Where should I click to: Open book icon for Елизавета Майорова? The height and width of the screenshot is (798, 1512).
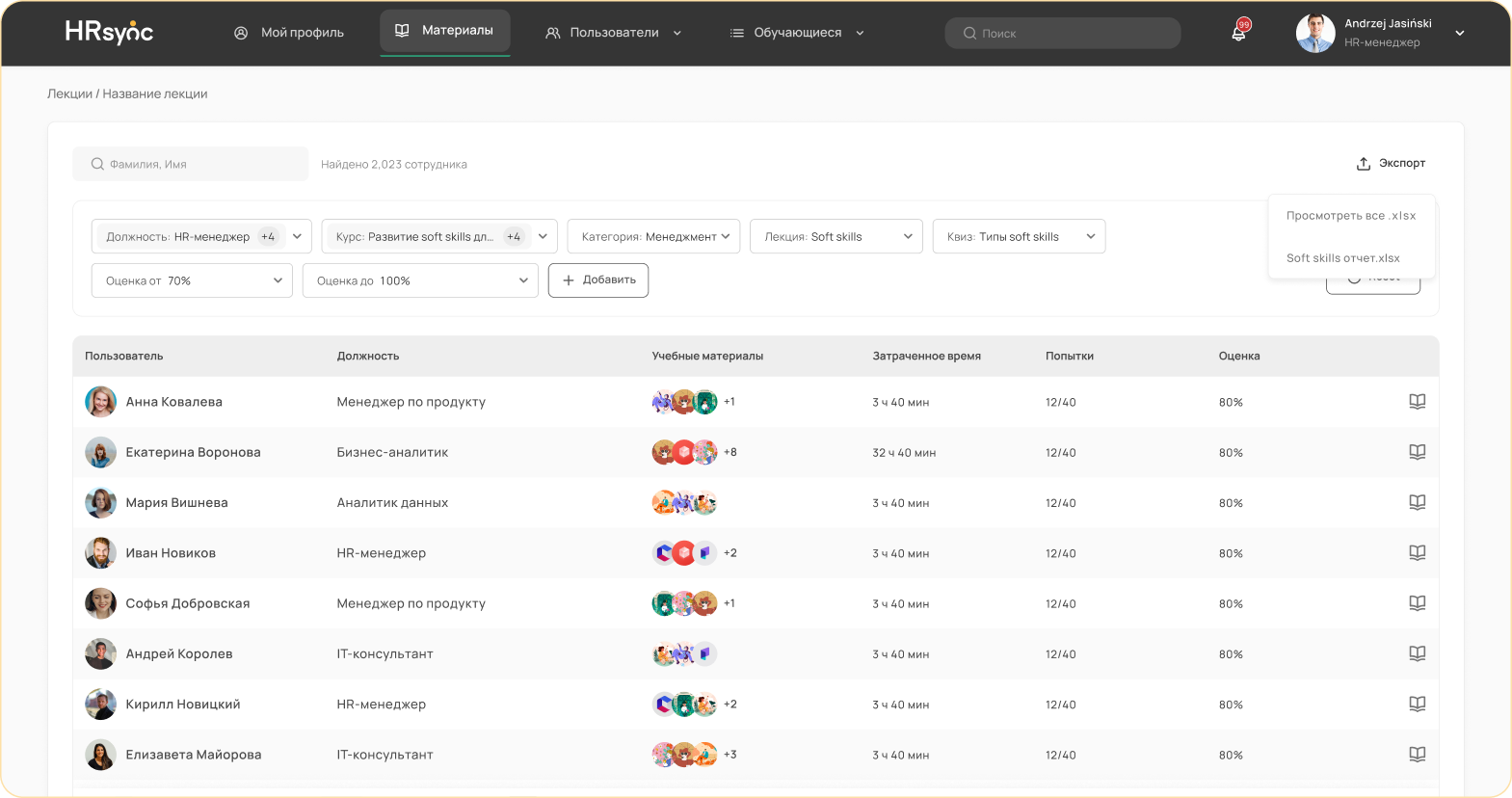tap(1417, 755)
